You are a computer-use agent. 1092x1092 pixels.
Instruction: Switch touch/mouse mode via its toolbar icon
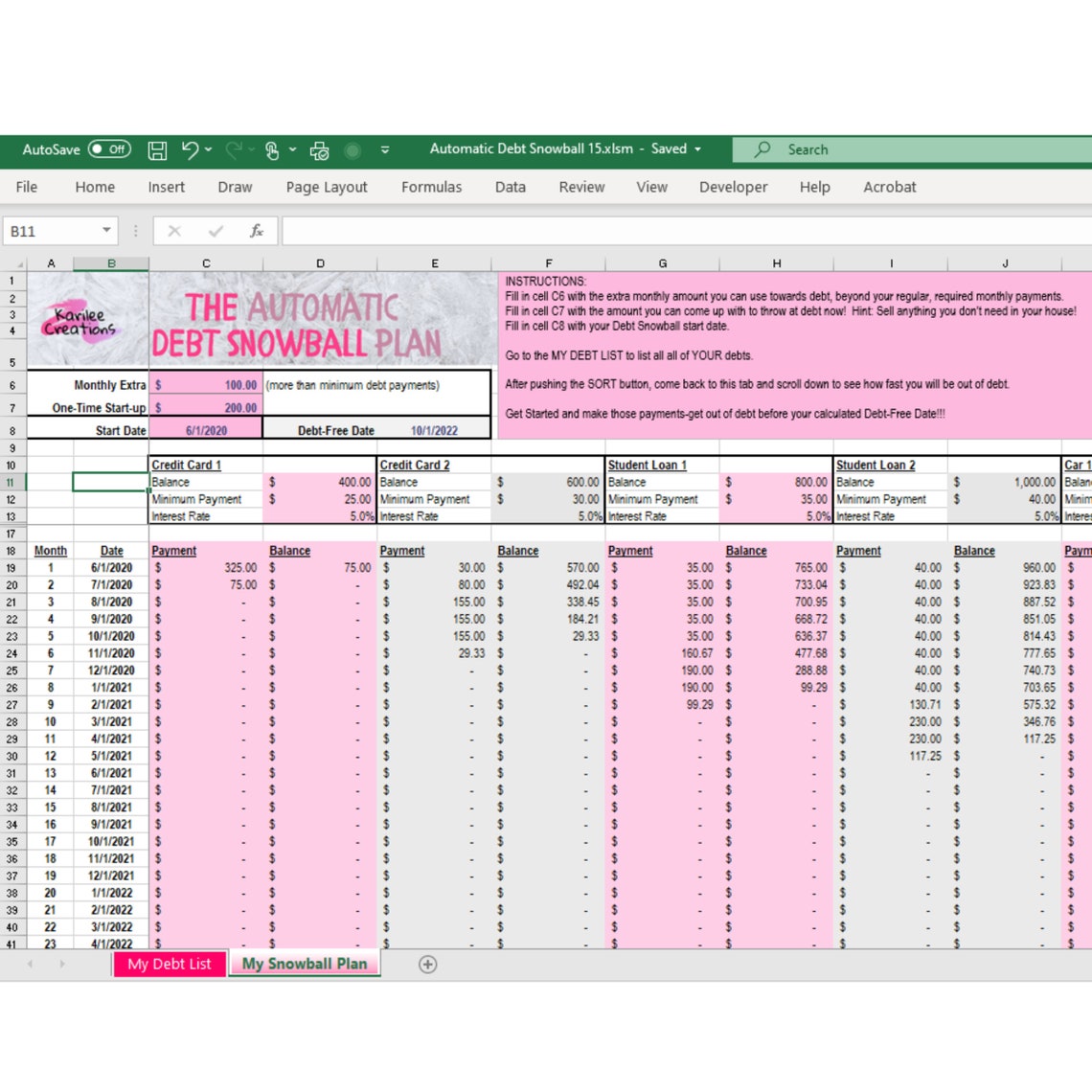(273, 149)
